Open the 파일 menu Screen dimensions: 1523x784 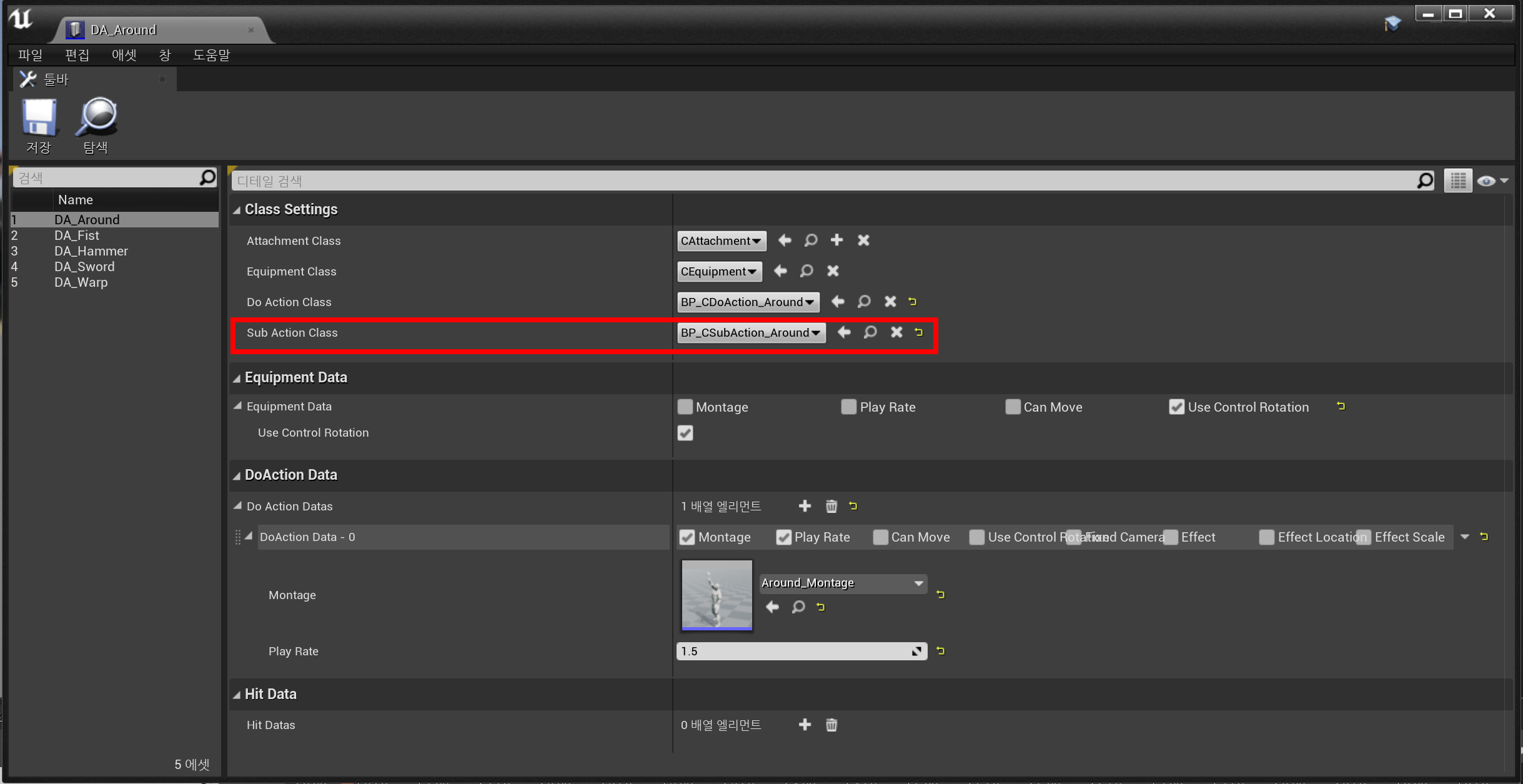(x=30, y=55)
